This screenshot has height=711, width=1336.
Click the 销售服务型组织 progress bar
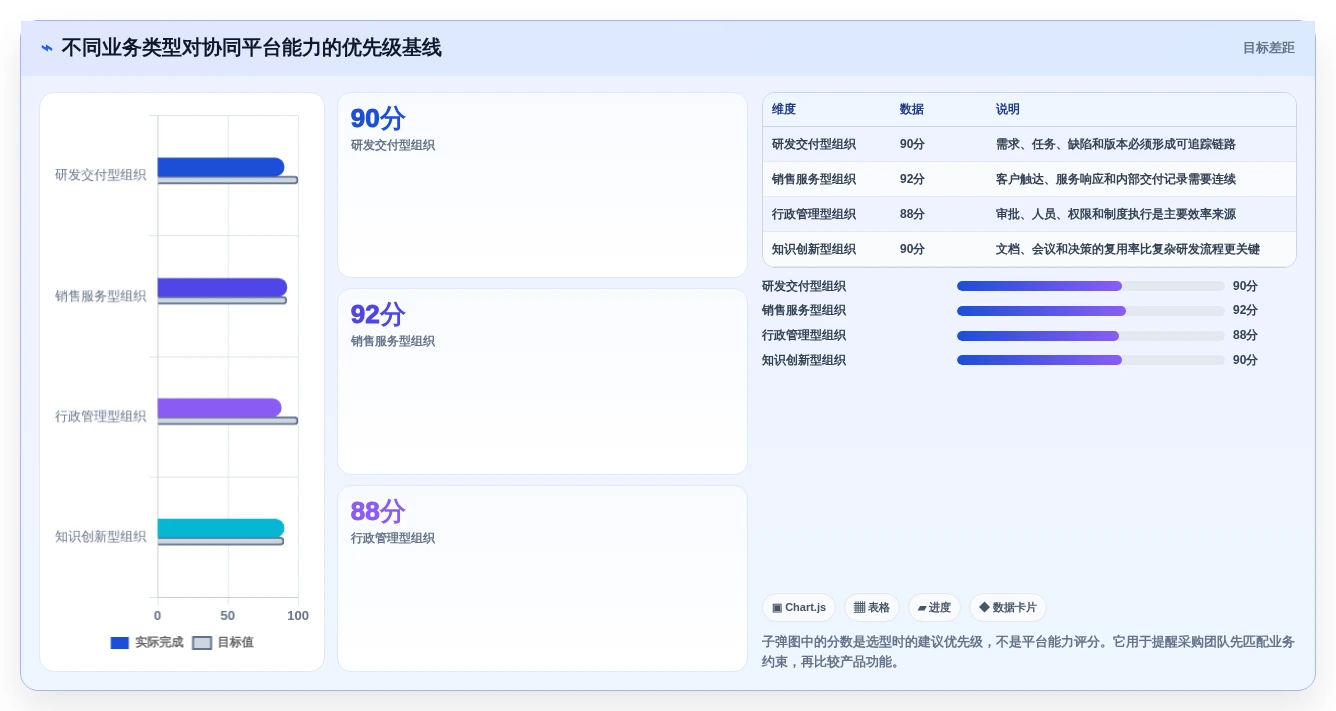click(1090, 311)
